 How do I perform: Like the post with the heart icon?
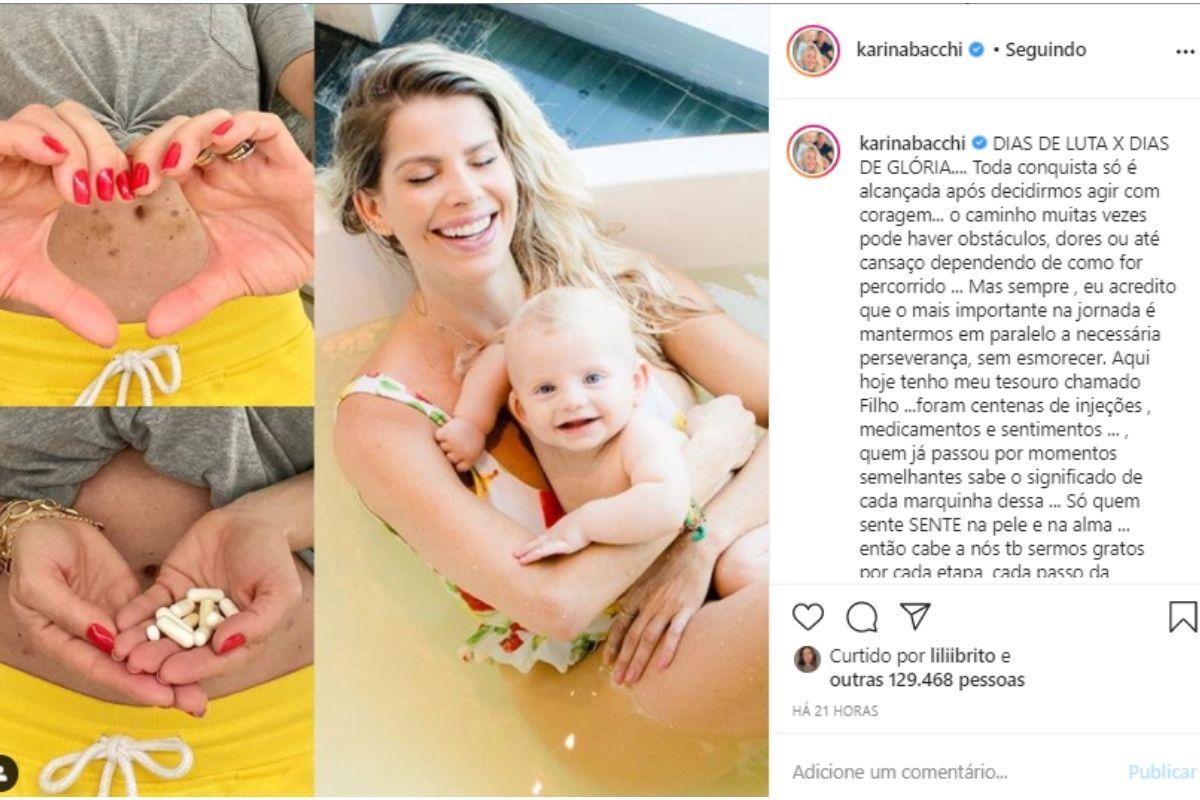point(808,616)
